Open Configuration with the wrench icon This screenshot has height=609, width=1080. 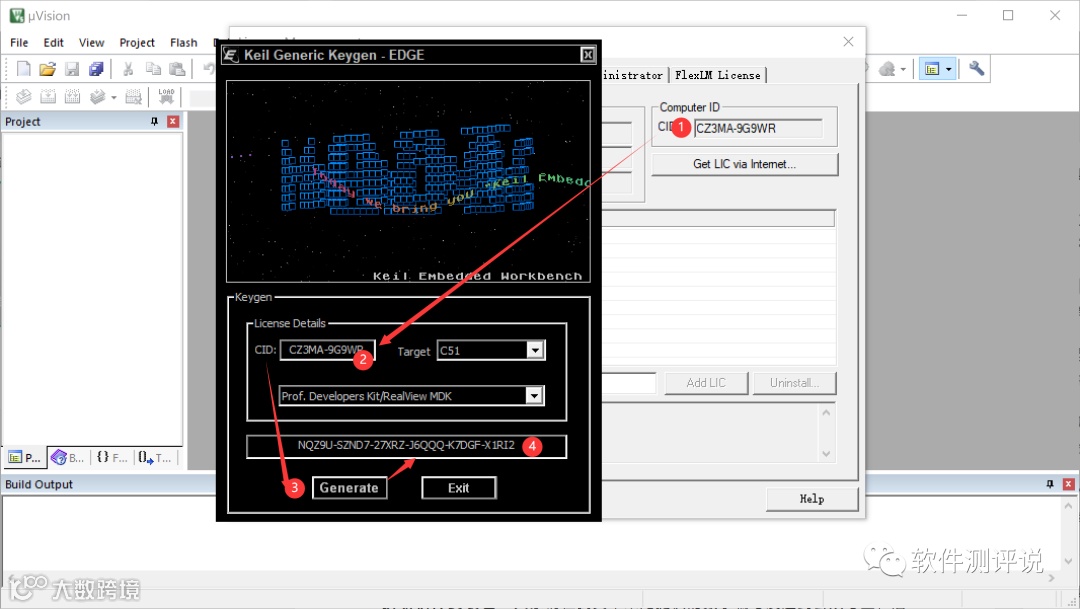(976, 68)
